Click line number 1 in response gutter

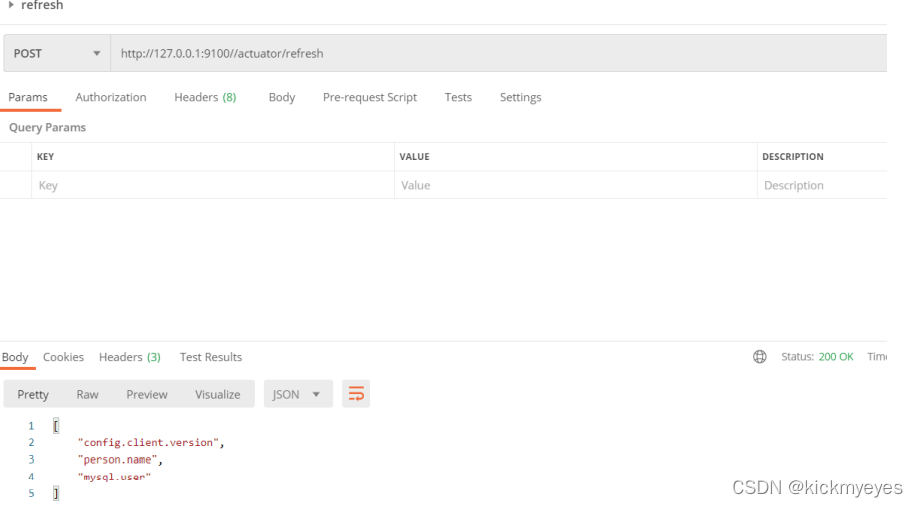click(x=31, y=426)
